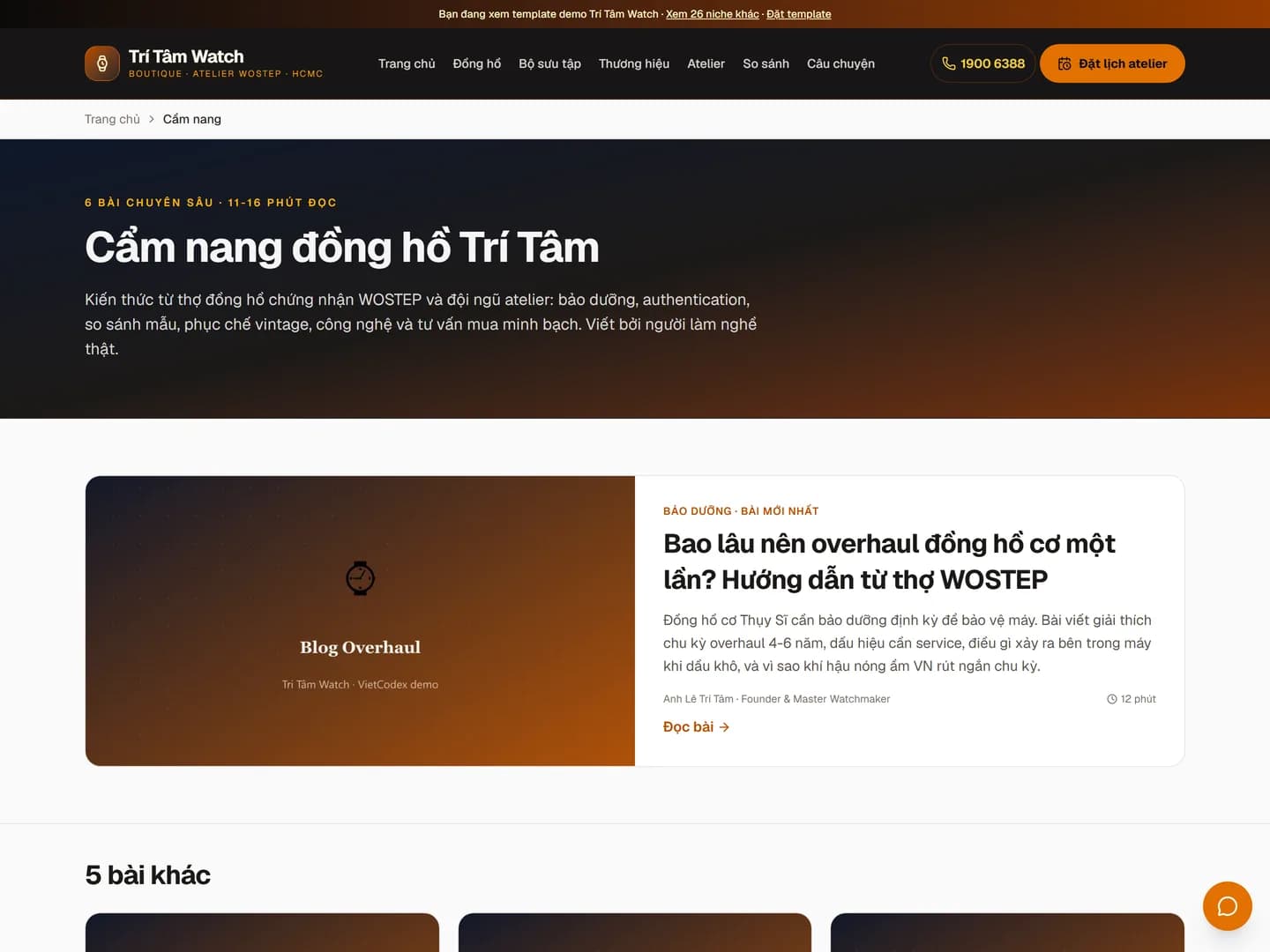Open the chat bubble widget

pyautogui.click(x=1227, y=906)
